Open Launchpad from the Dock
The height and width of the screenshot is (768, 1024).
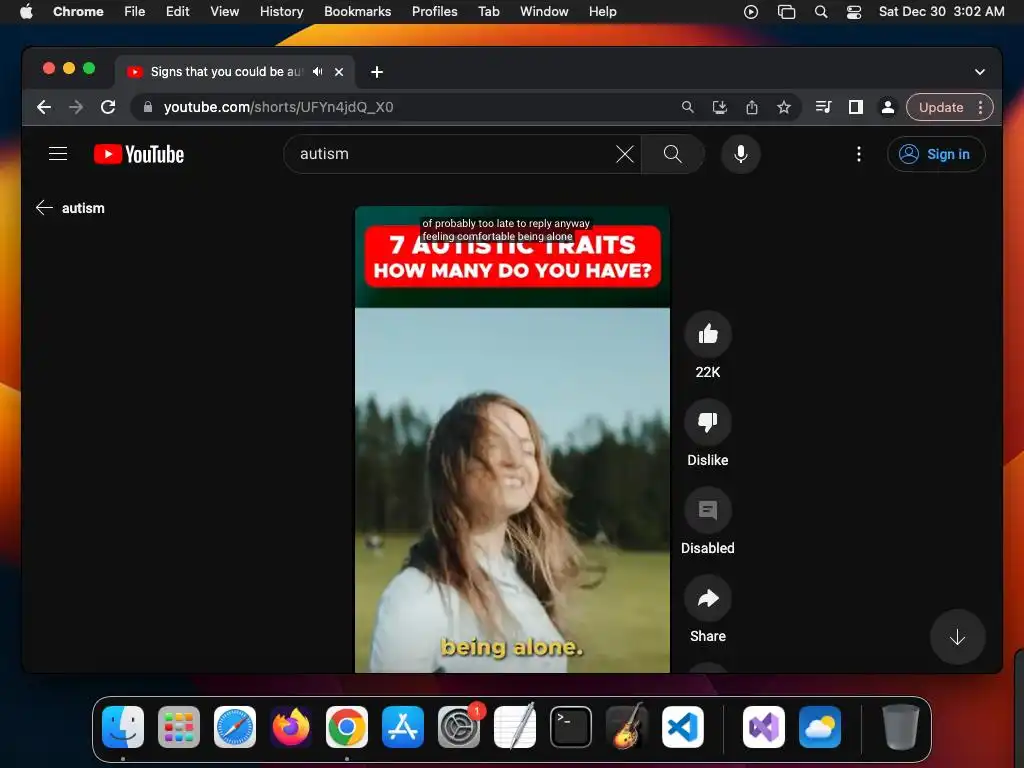[179, 727]
